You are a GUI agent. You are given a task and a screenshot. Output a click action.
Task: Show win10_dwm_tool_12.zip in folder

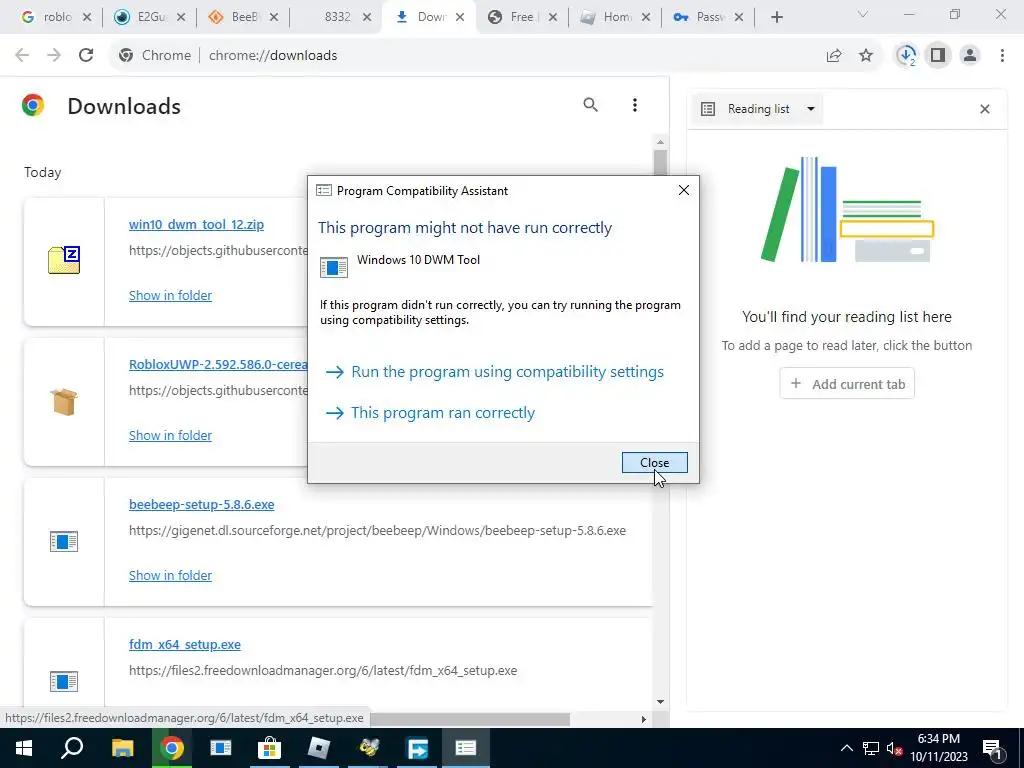(x=170, y=295)
